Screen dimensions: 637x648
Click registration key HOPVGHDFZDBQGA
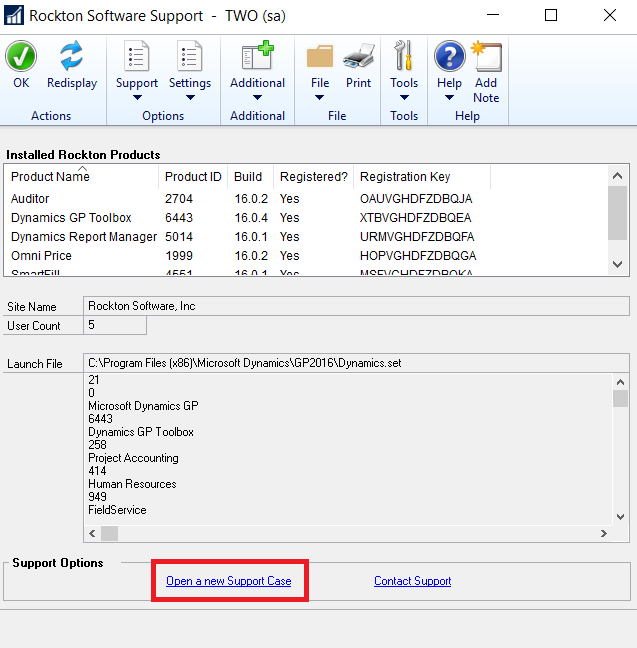(418, 256)
